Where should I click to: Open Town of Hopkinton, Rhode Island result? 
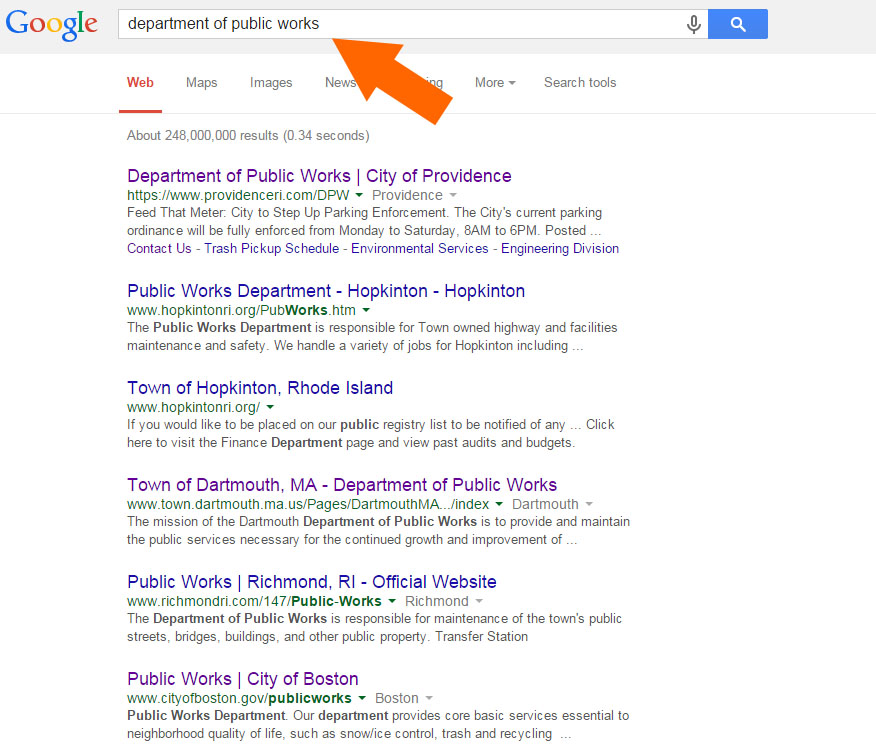pyautogui.click(x=260, y=388)
